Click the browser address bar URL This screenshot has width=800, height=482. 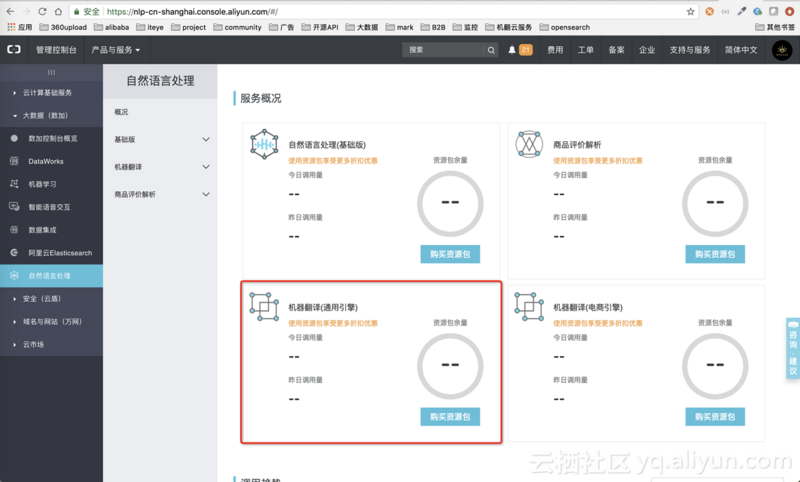coord(192,11)
